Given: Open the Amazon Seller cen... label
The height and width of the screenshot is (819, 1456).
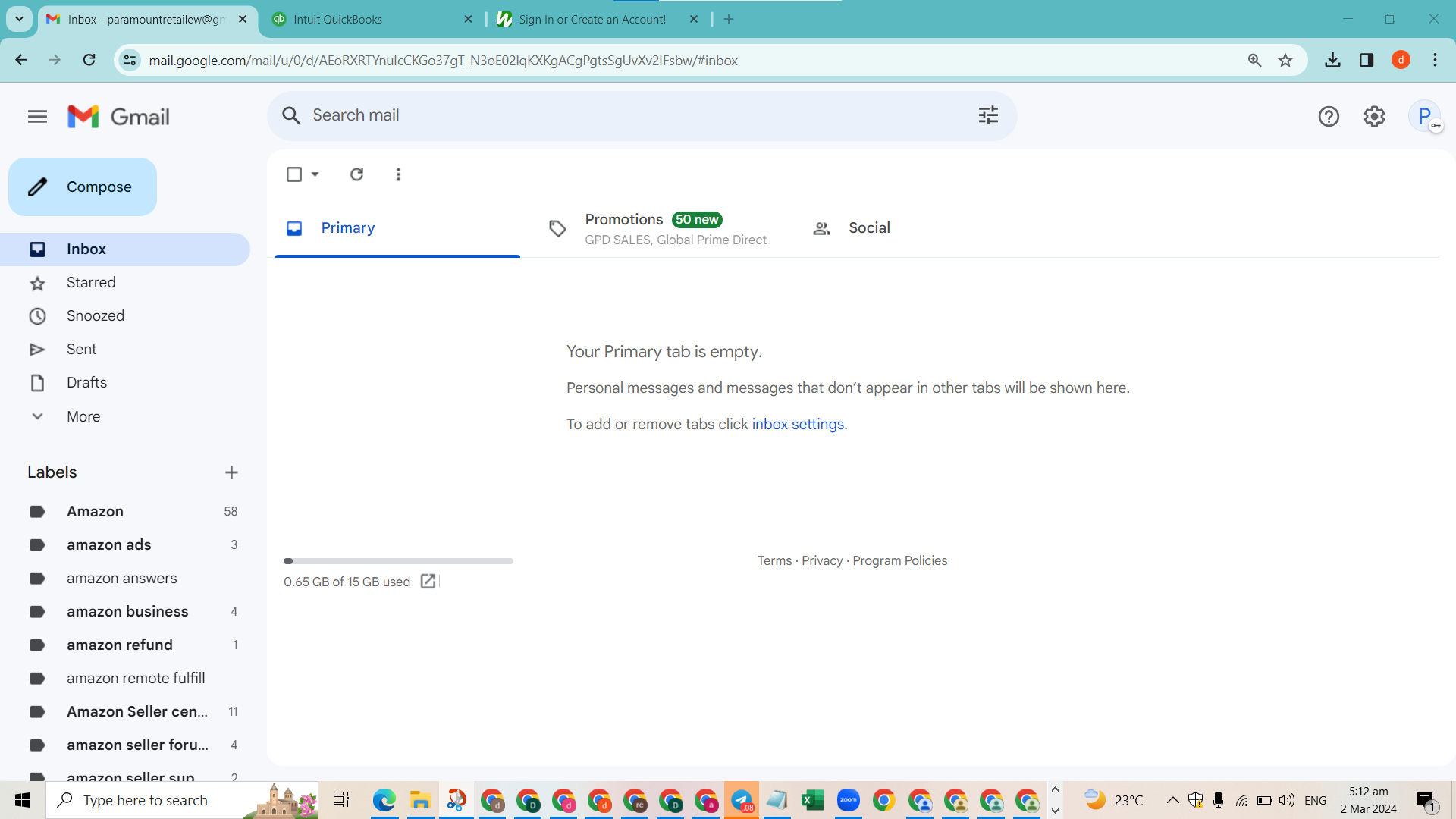Looking at the screenshot, I should click(125, 712).
